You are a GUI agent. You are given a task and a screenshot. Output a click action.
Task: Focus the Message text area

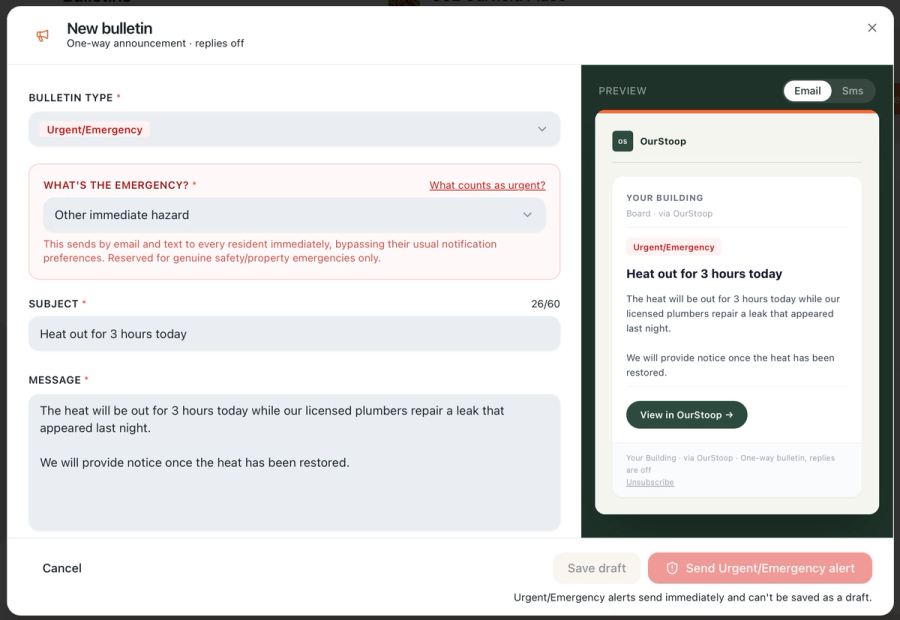point(294,462)
